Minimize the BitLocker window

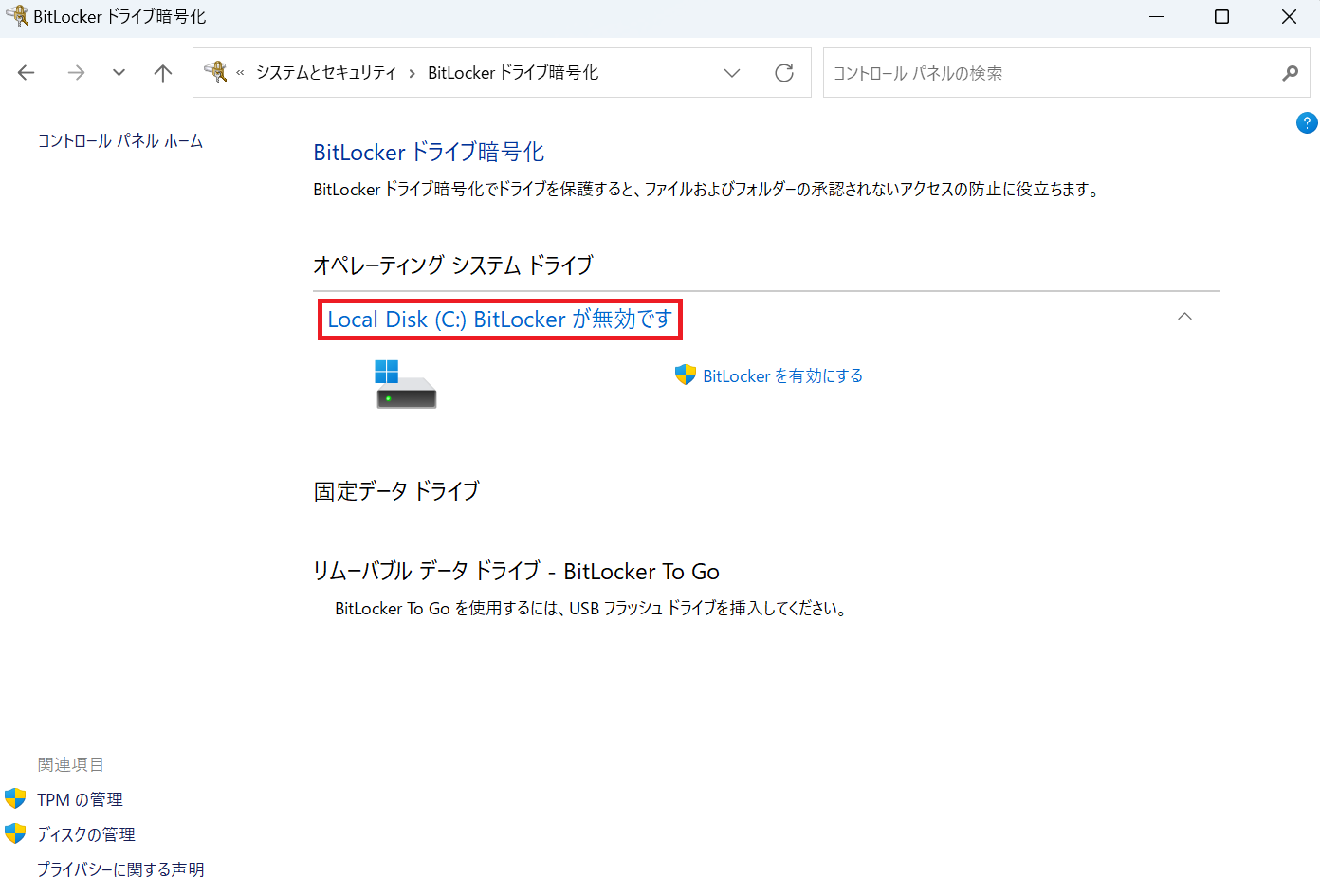tap(1156, 17)
